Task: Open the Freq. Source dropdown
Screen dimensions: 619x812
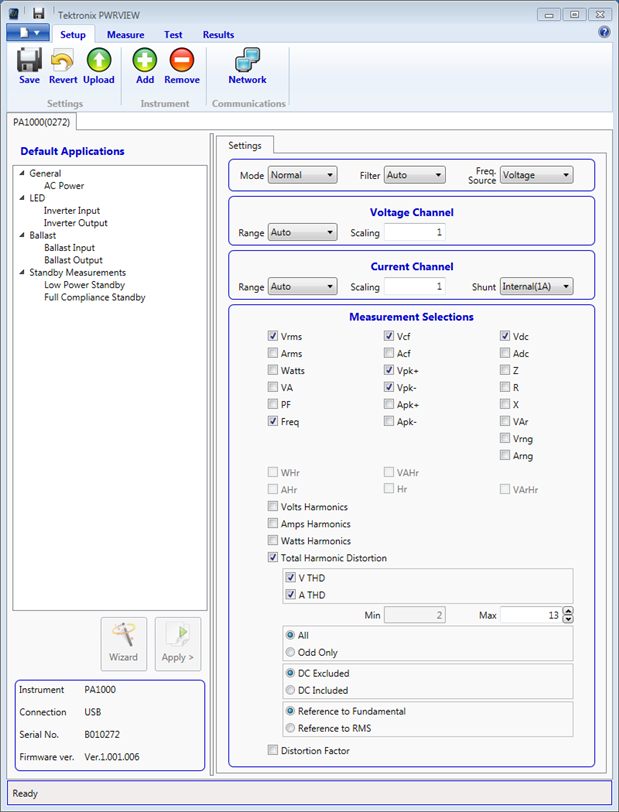Action: 536,175
